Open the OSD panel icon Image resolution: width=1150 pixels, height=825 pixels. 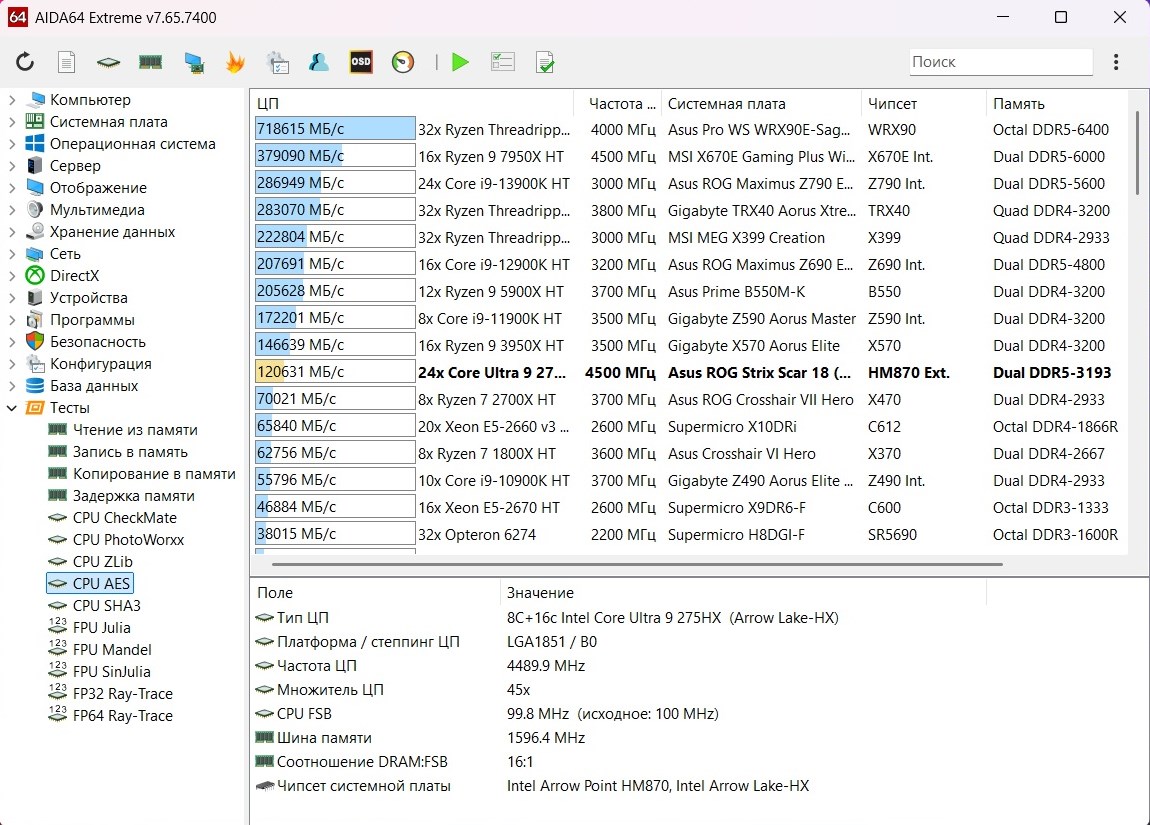pyautogui.click(x=360, y=62)
